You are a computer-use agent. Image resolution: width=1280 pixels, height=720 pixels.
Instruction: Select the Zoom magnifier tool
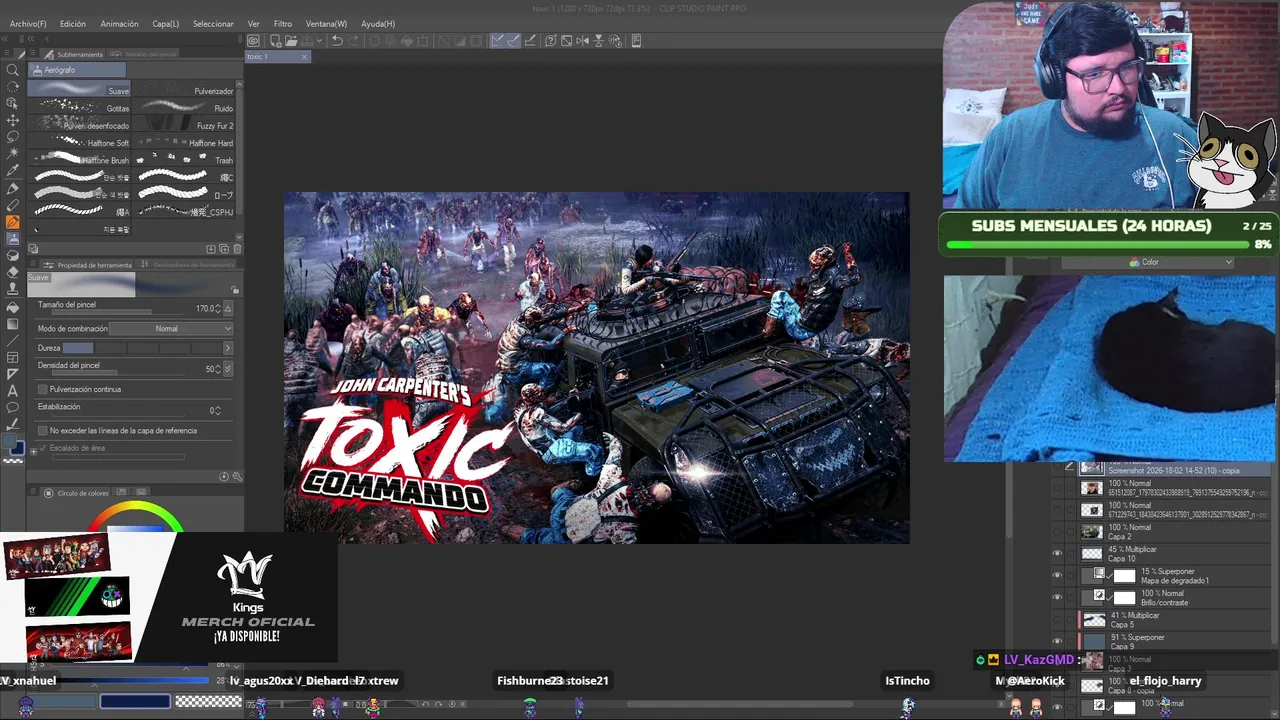13,70
